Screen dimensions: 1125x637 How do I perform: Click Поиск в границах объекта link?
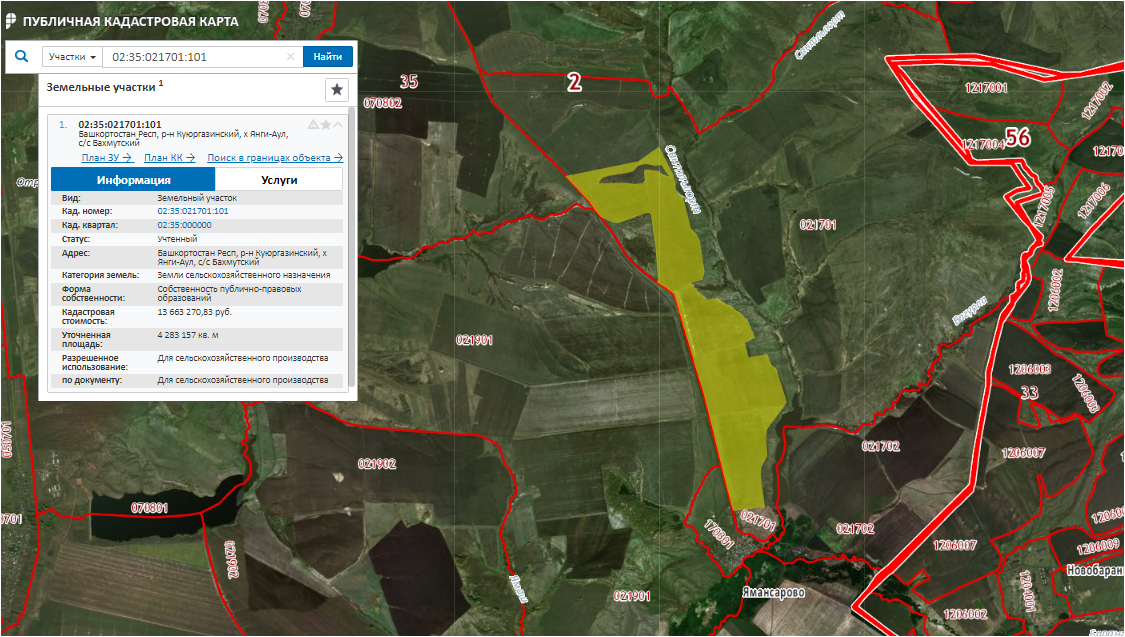point(275,158)
